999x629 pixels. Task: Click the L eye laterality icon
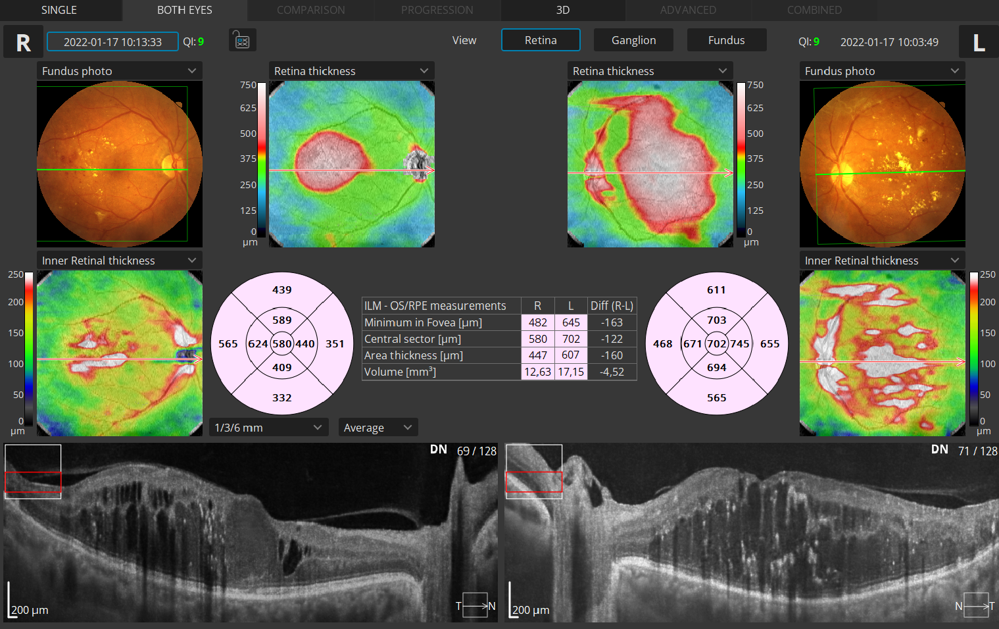pos(977,42)
